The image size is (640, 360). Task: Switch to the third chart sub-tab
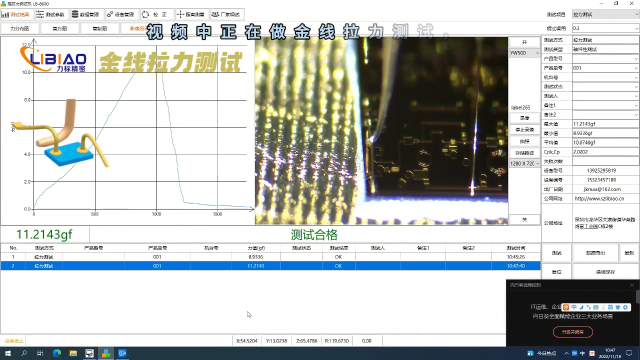100,29
